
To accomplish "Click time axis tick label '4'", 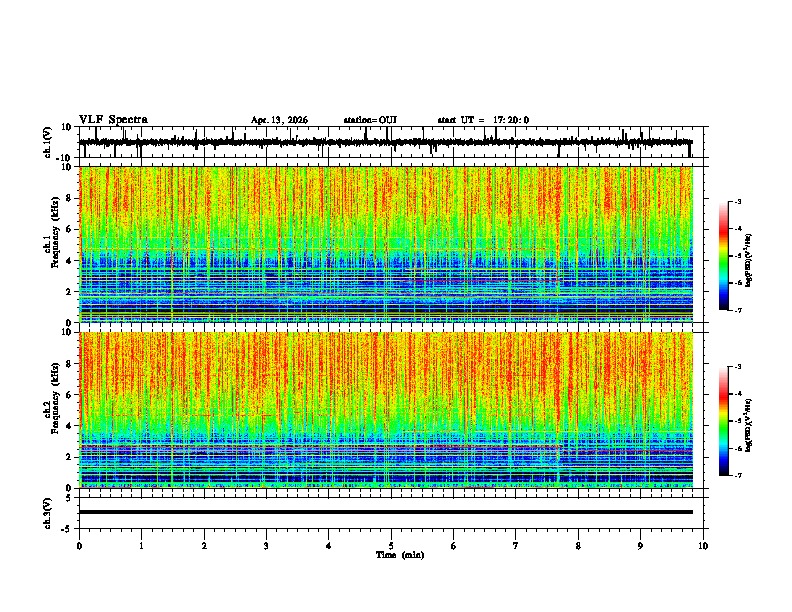I will tap(329, 546).
